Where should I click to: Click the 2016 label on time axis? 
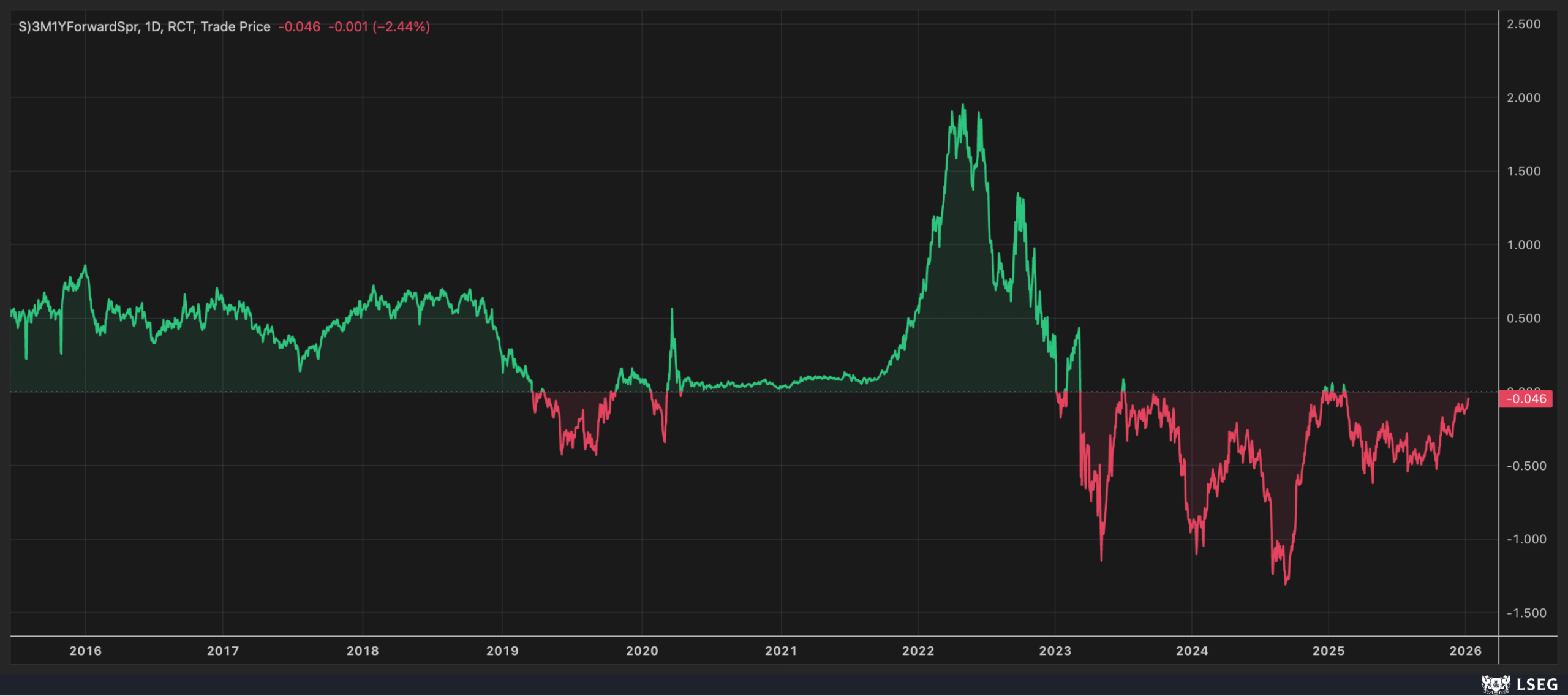tap(85, 651)
